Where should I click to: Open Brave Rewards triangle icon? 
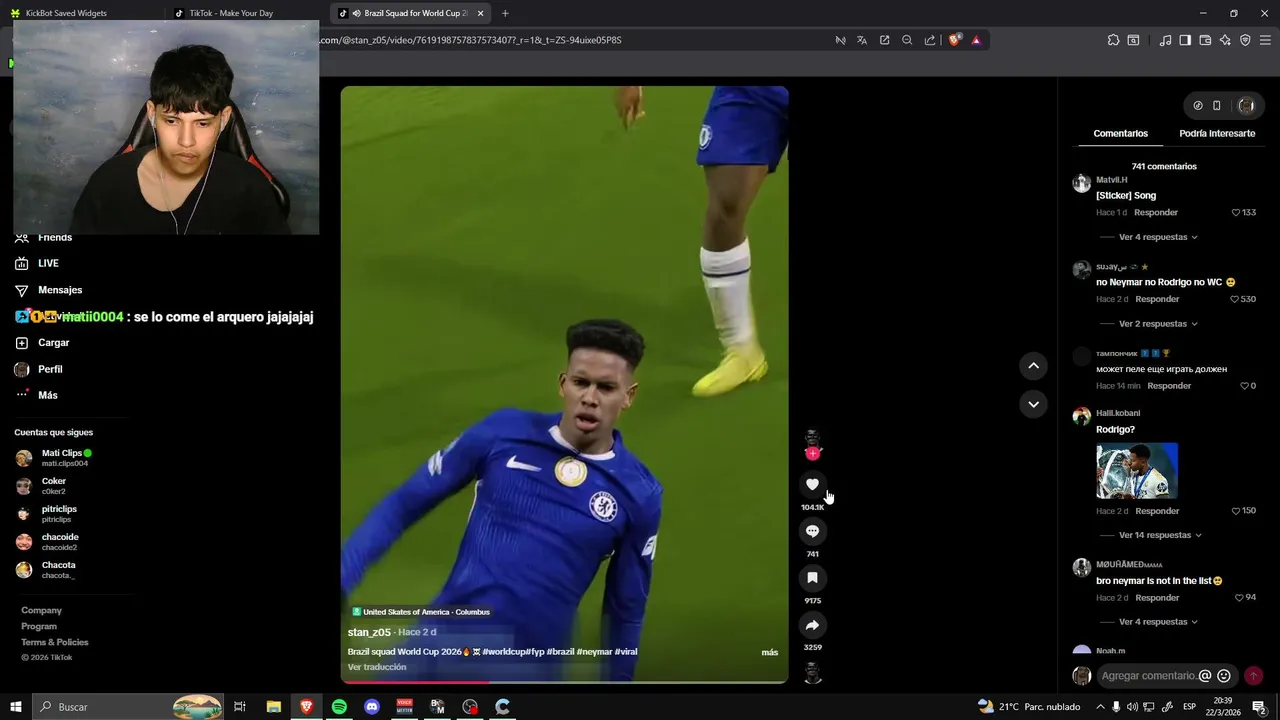coord(976,40)
